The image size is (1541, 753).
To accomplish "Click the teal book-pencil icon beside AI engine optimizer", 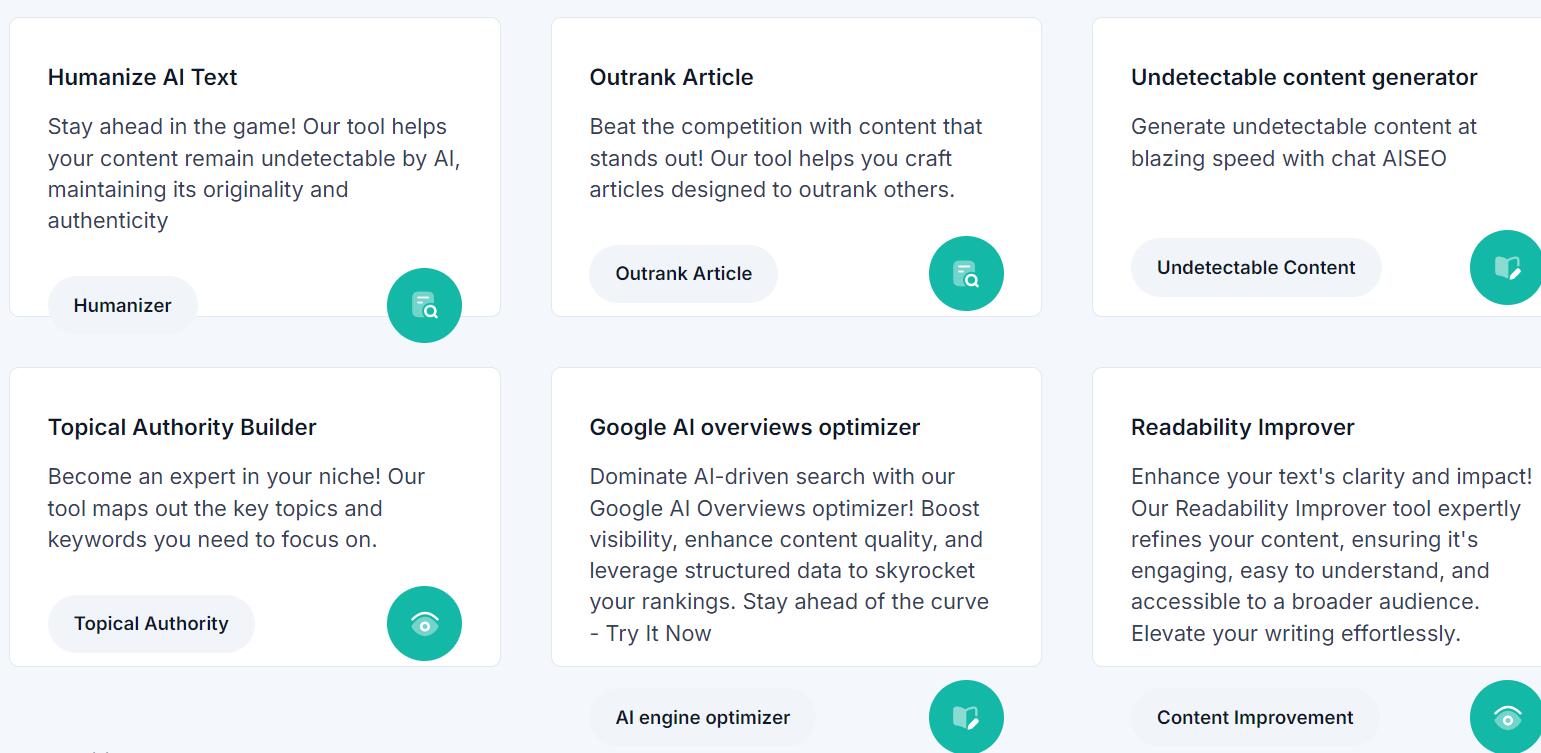I will [966, 717].
